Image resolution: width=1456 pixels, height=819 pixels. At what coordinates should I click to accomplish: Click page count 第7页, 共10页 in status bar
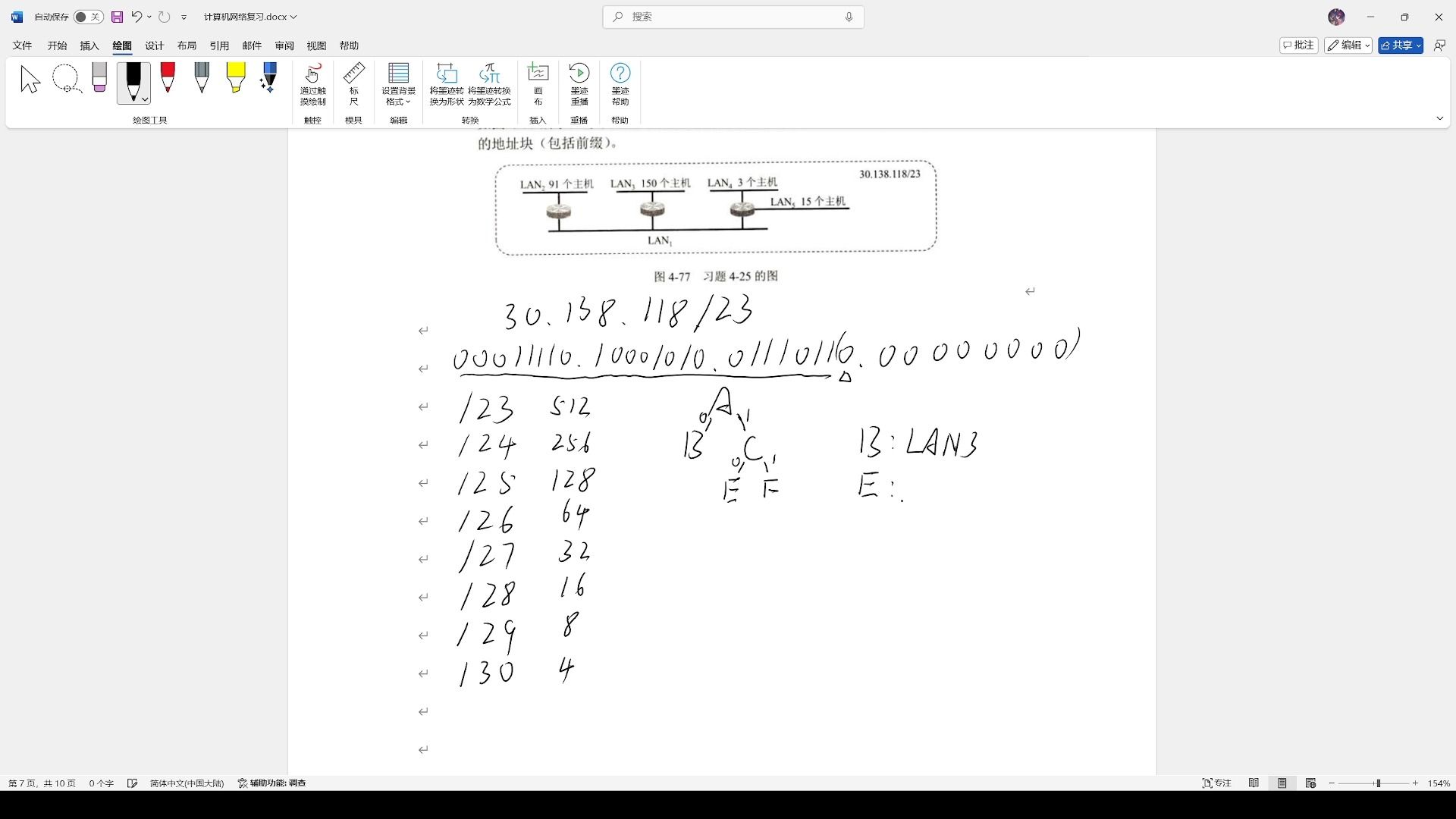click(x=42, y=783)
